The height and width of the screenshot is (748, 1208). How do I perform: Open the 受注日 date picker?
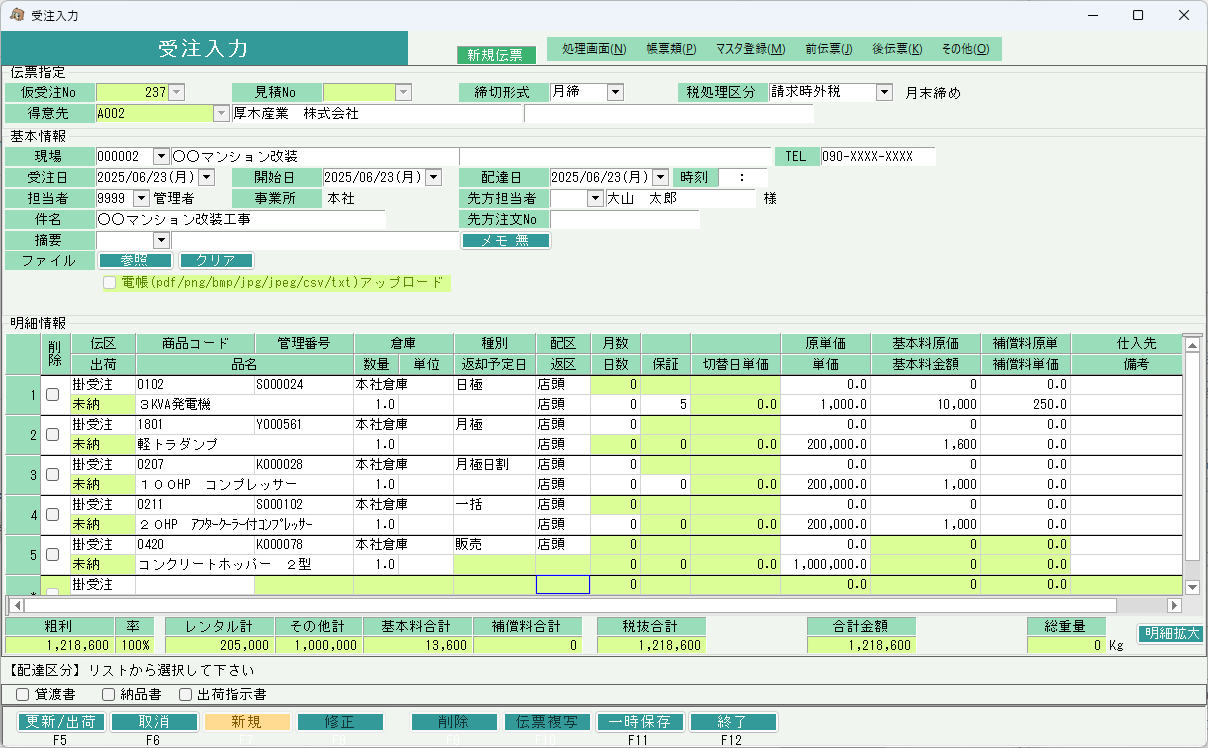point(207,177)
